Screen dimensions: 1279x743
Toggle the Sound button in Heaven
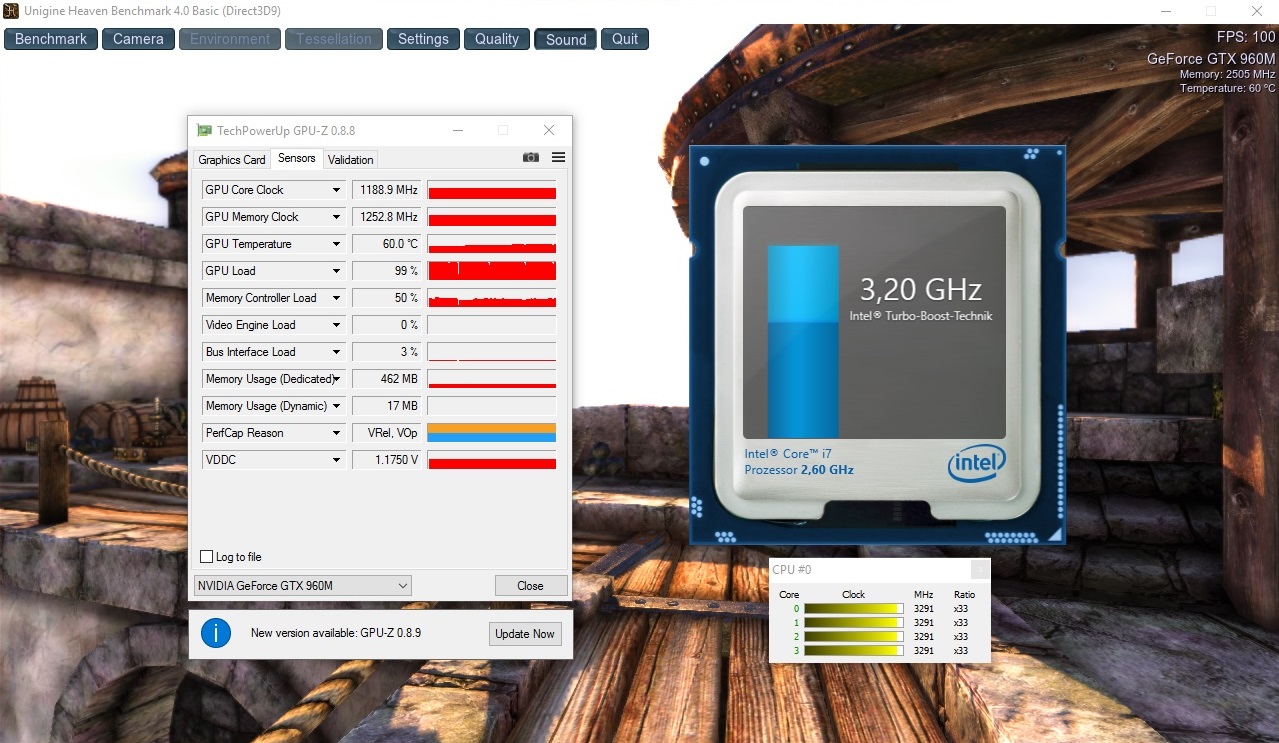(x=566, y=39)
